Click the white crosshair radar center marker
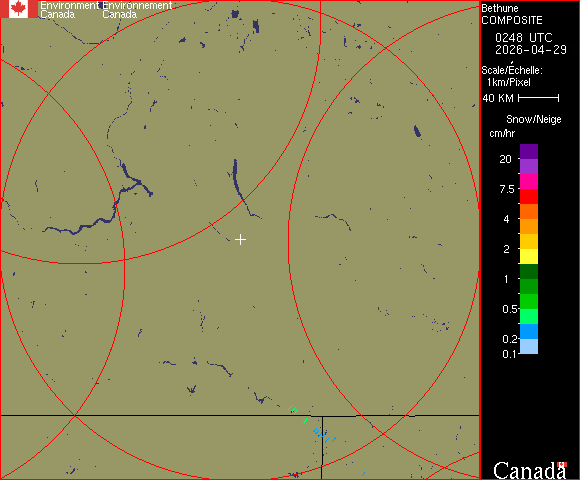This screenshot has width=580, height=480. coord(240,240)
